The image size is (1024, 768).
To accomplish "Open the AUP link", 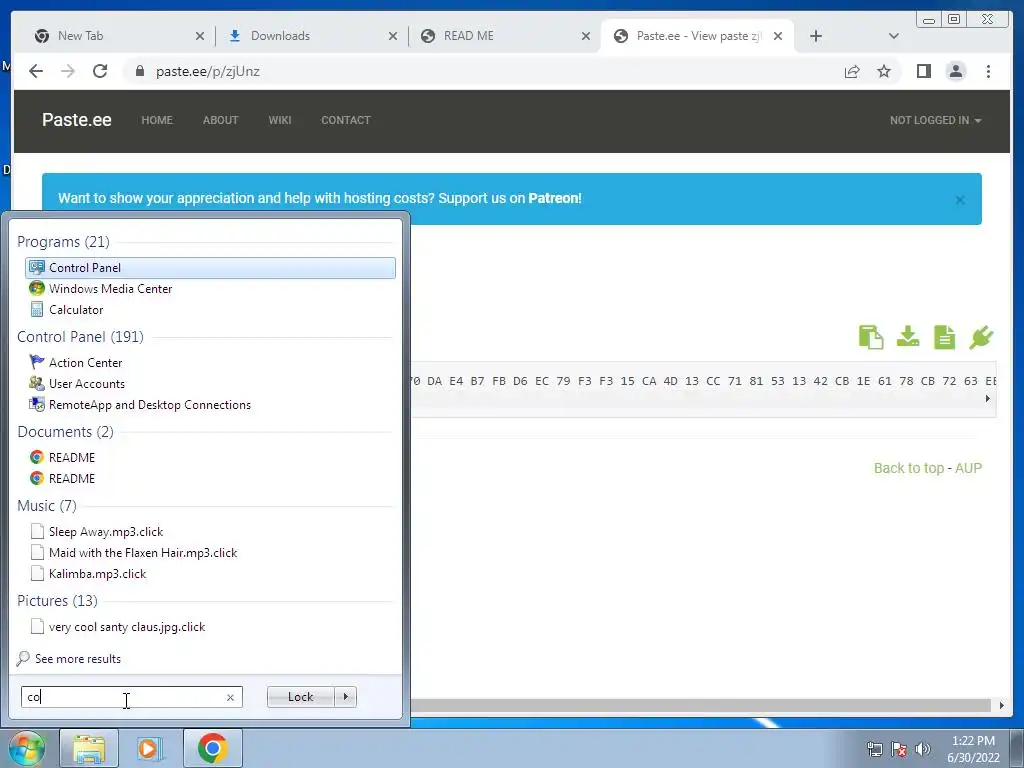I will [x=968, y=468].
